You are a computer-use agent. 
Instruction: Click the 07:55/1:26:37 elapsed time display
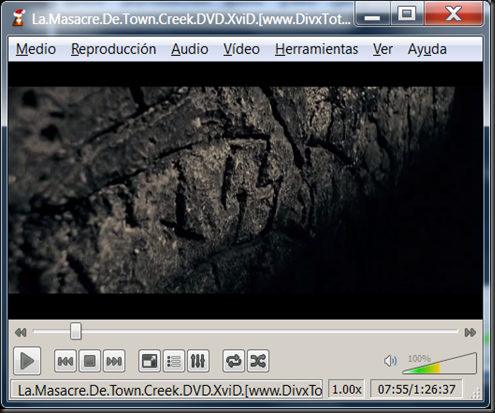coord(416,389)
